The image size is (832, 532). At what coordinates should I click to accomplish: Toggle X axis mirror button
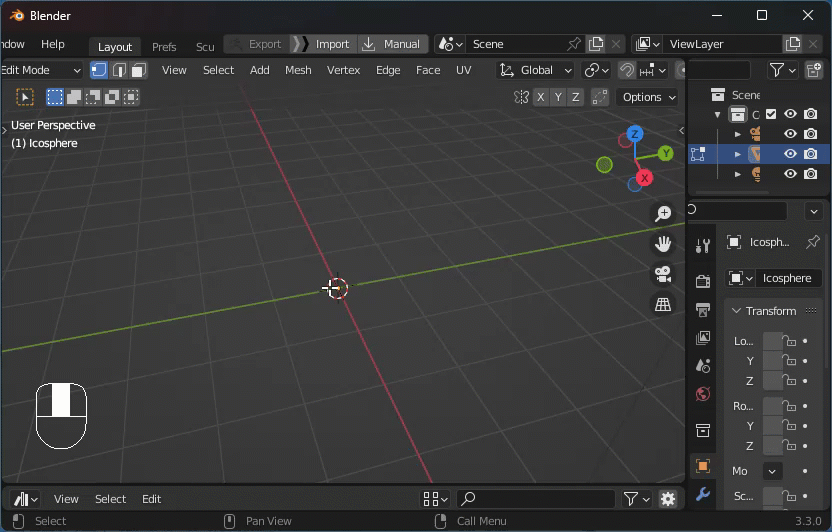(541, 97)
